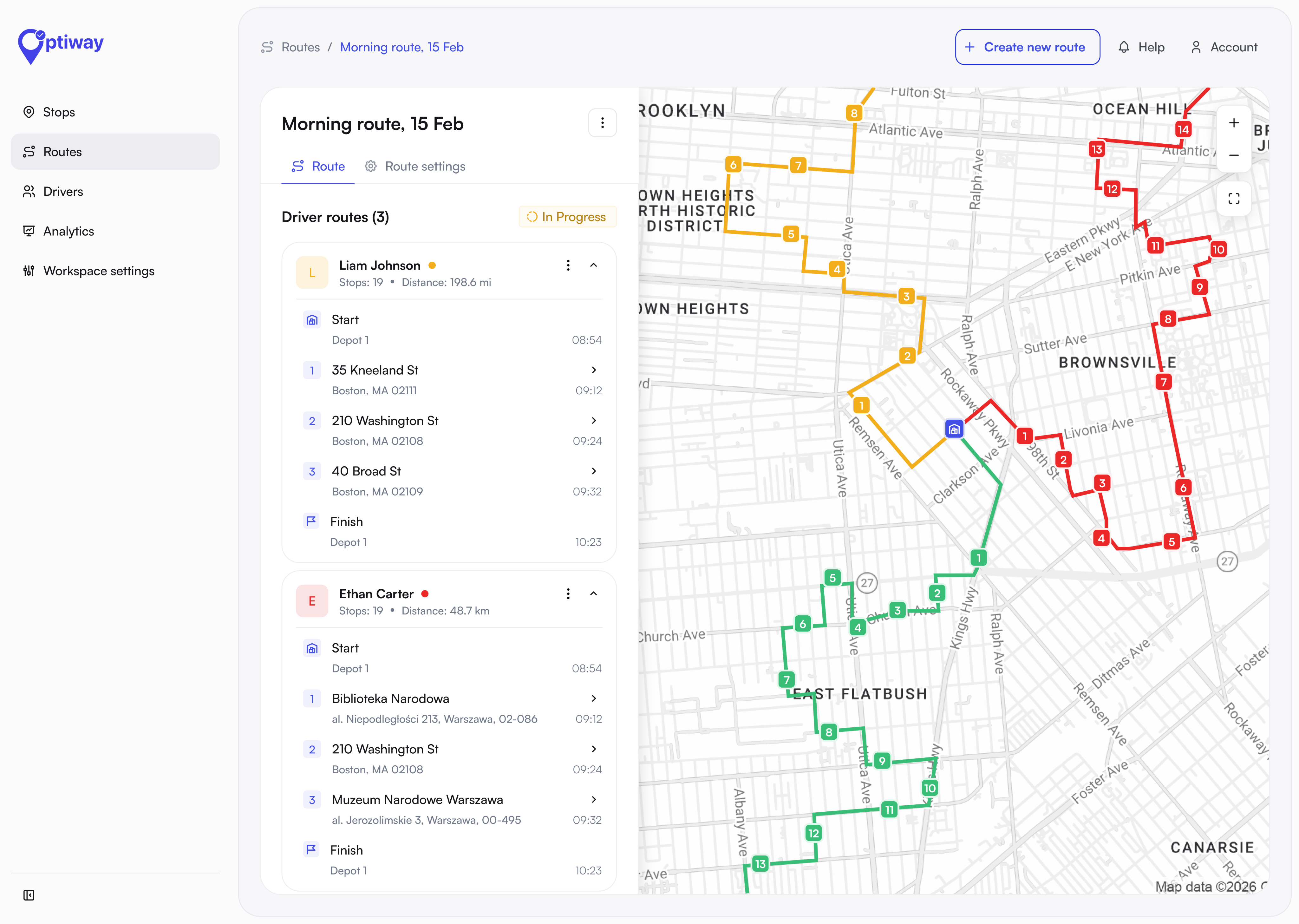Click Liam Johnson's orange status dot
Image resolution: width=1299 pixels, height=924 pixels.
[432, 266]
